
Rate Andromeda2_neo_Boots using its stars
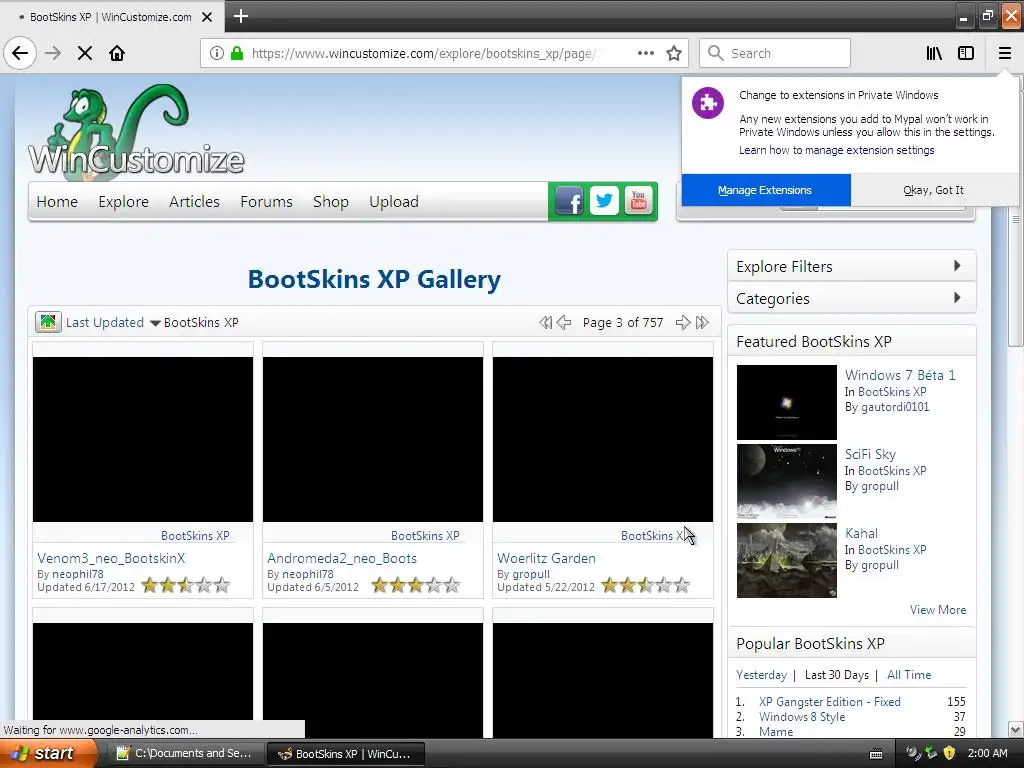(415, 585)
